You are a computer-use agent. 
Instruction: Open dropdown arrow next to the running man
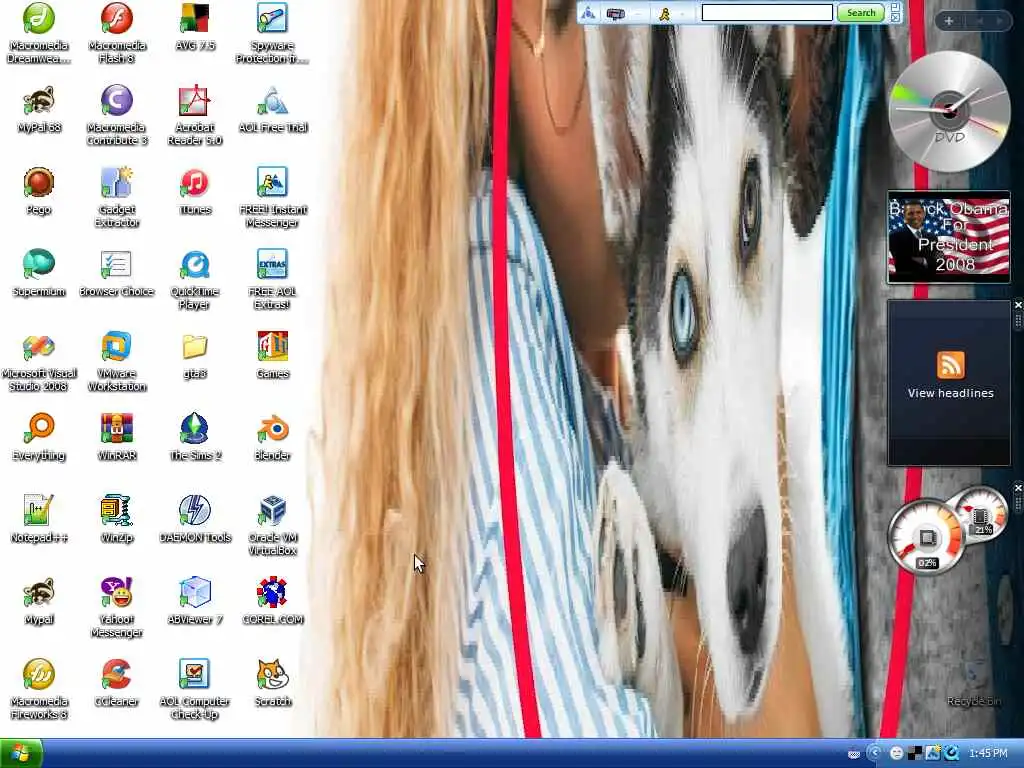coord(682,14)
